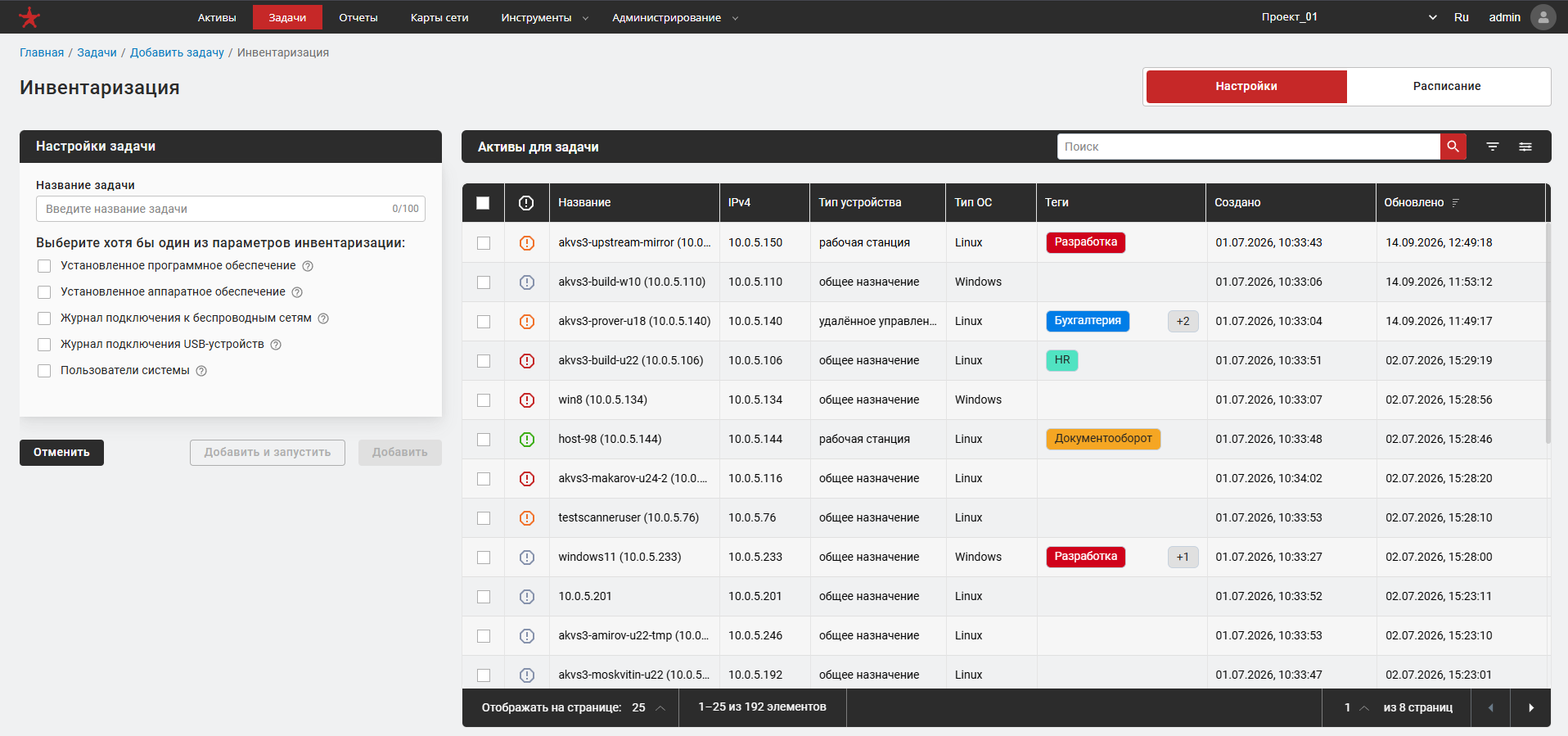Open the Проект_01 project selector
The image size is (1568, 736).
coord(1349,17)
